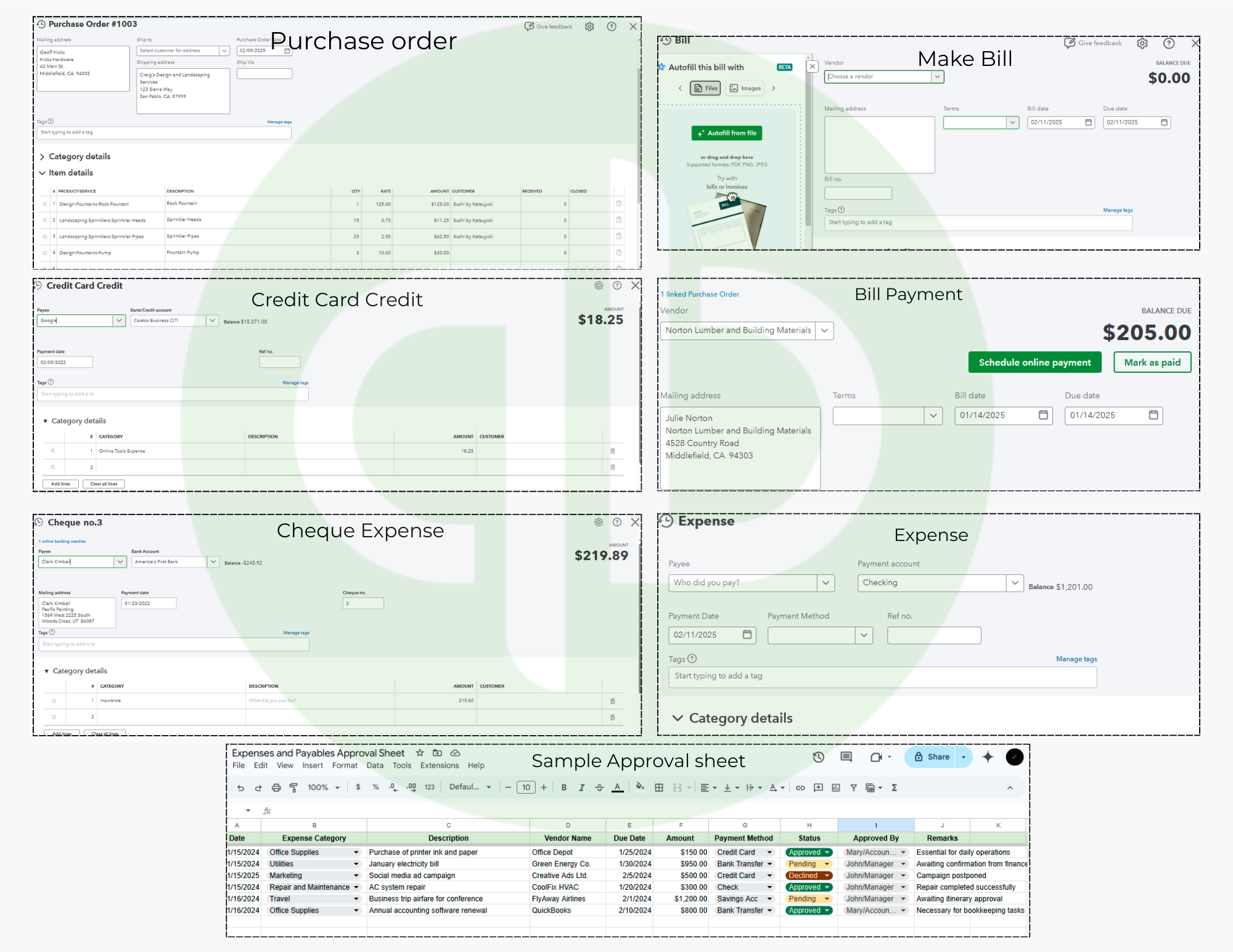Click Schedule online payment button
The image size is (1233, 952).
1034,362
